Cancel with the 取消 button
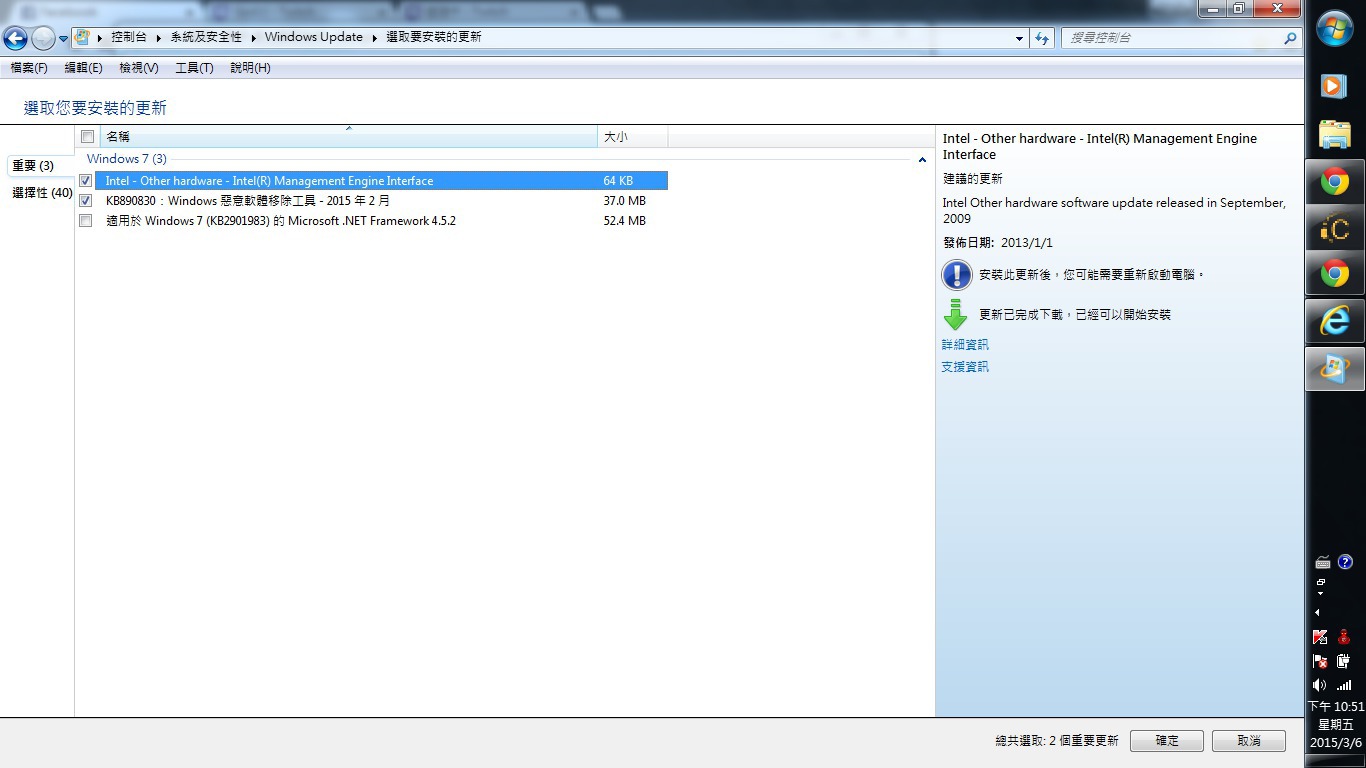The height and width of the screenshot is (768, 1366). click(x=1249, y=741)
